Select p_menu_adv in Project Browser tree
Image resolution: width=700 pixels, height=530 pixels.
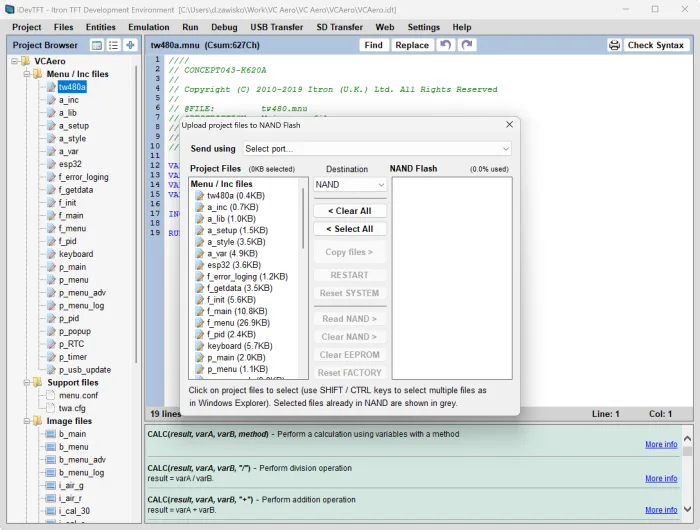82,292
